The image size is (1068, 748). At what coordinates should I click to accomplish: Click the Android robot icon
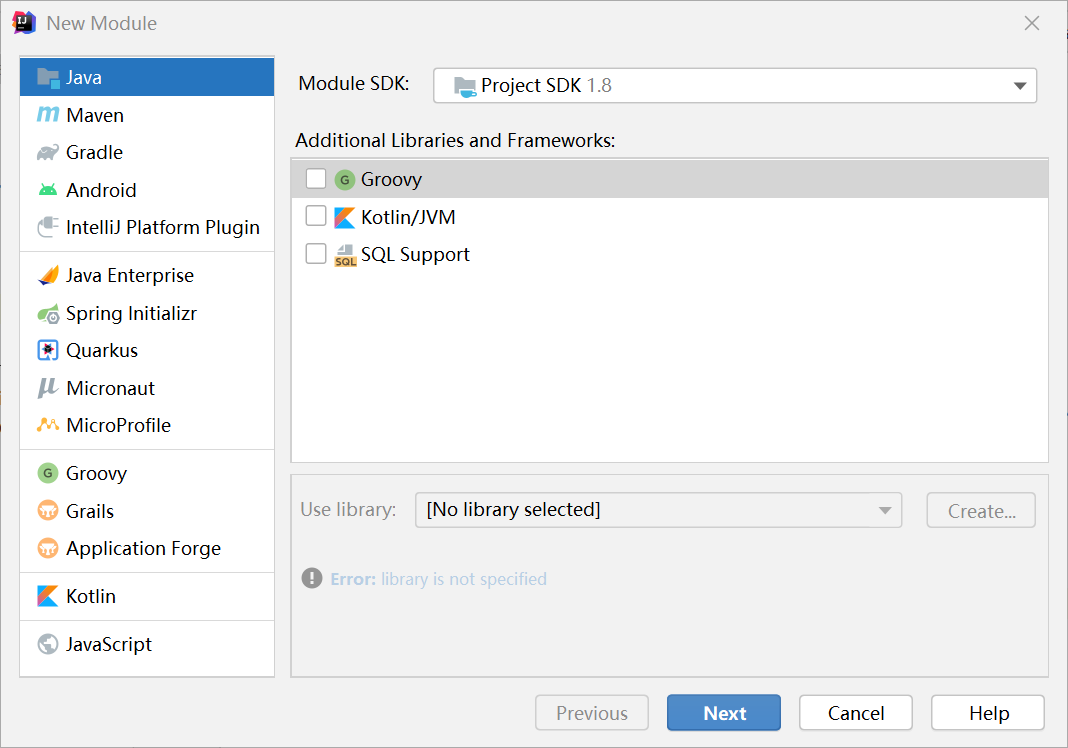[48, 190]
